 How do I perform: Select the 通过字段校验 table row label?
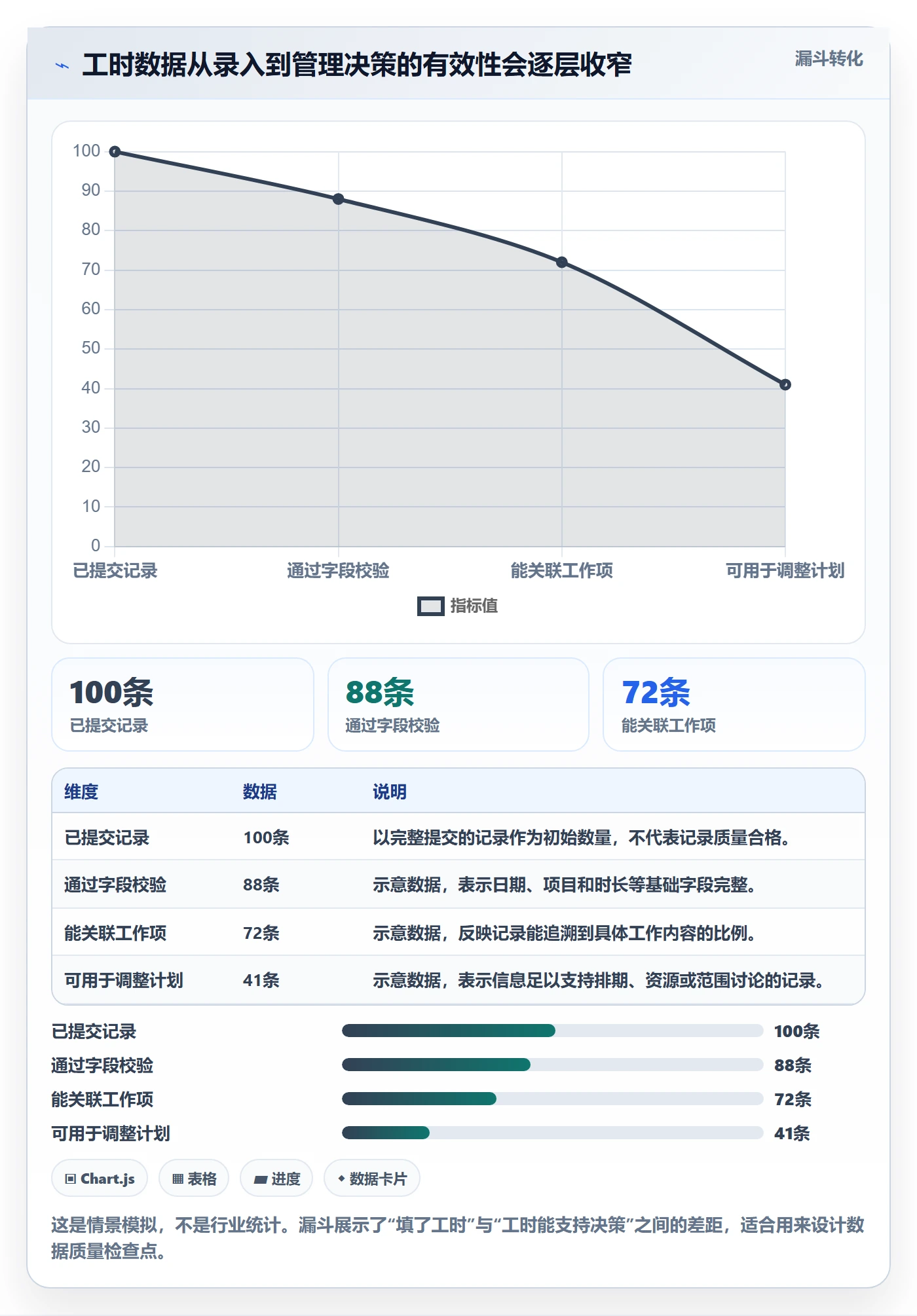[115, 885]
